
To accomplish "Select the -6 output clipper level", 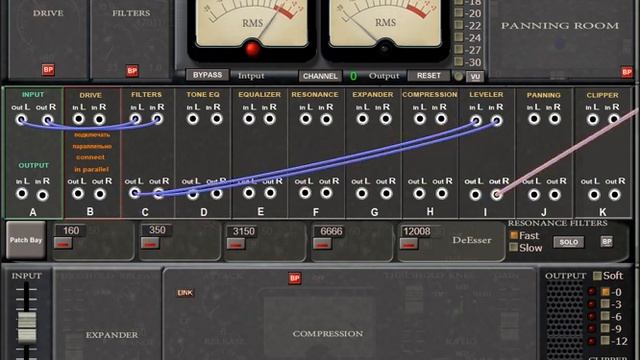I will click(605, 316).
